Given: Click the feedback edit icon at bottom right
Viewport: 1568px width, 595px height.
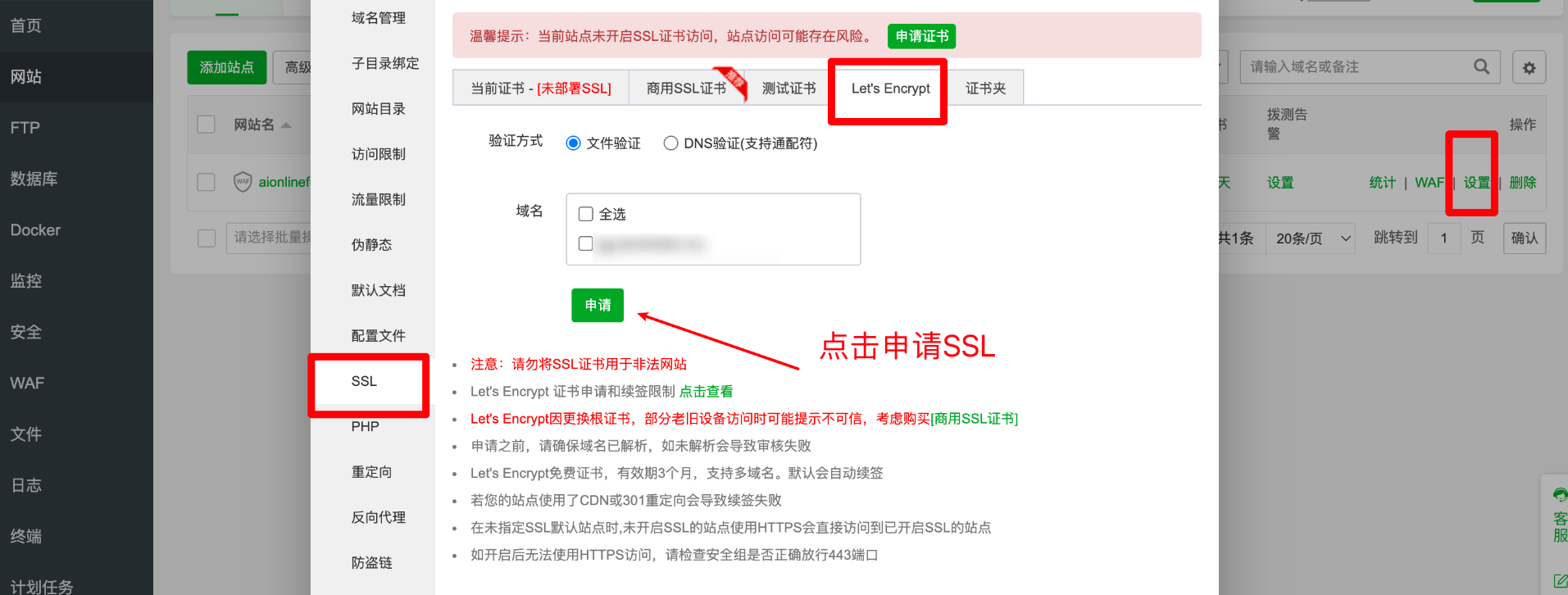Looking at the screenshot, I should [x=1560, y=581].
